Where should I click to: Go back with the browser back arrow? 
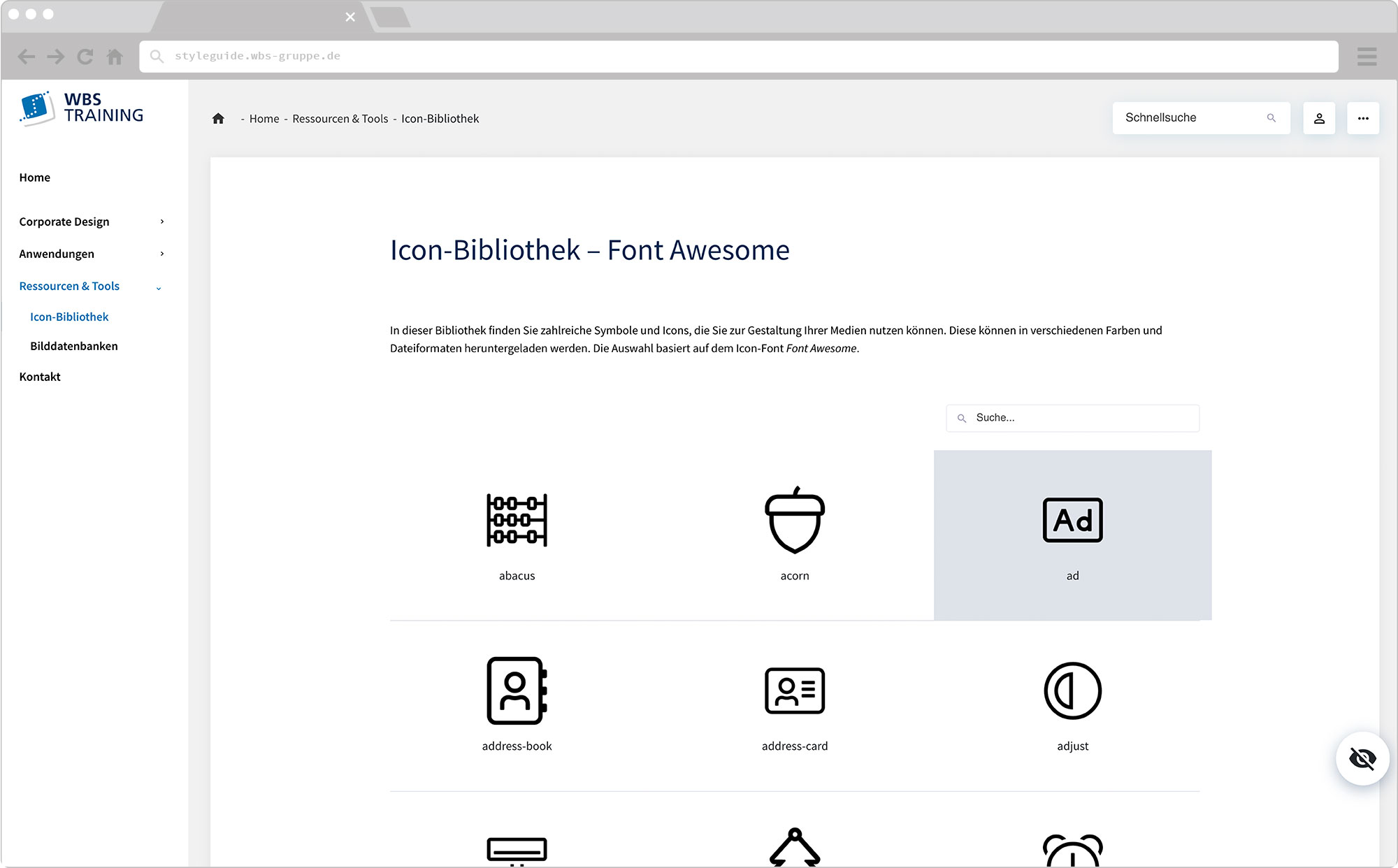click(x=26, y=57)
